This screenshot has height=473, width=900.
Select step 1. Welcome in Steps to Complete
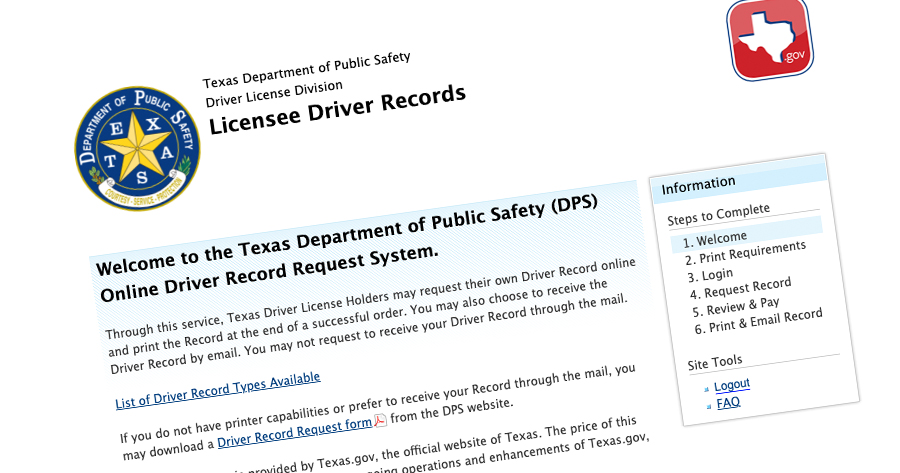point(746,235)
